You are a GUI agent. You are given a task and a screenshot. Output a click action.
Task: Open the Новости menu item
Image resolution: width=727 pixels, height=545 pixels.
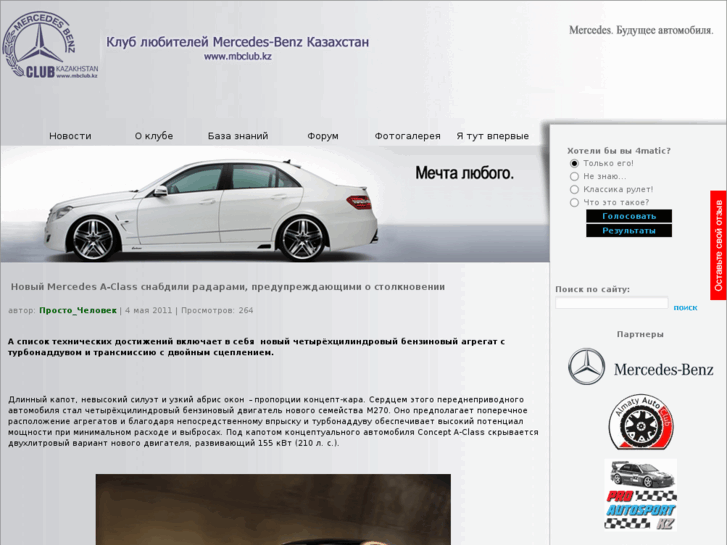[x=70, y=136]
